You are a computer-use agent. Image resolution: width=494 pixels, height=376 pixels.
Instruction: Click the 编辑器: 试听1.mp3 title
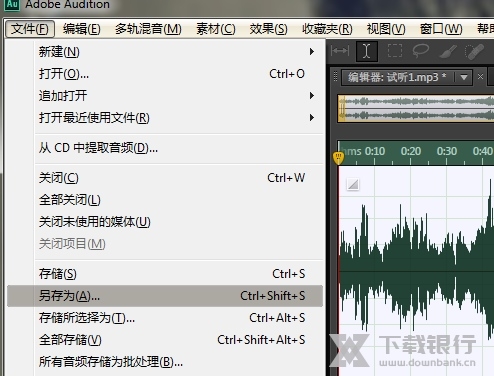coord(397,77)
